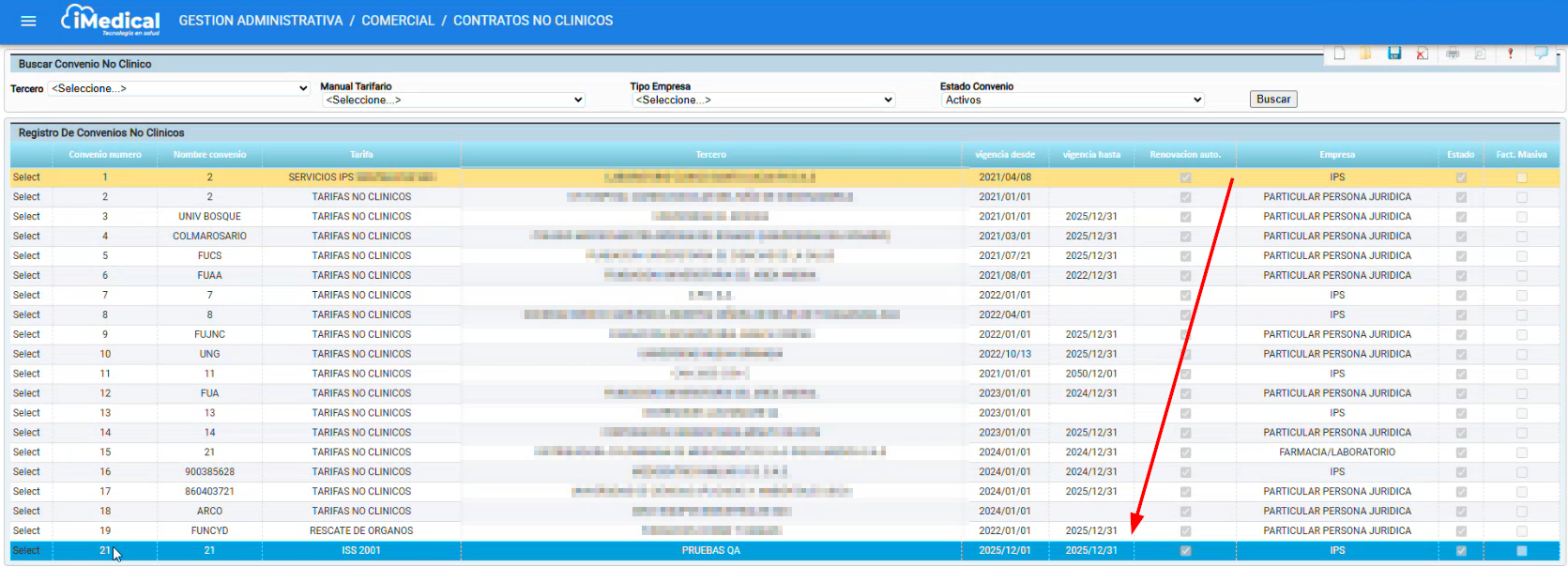Open the Tercero dropdown
Screen dimensions: 1568x567
point(179,88)
